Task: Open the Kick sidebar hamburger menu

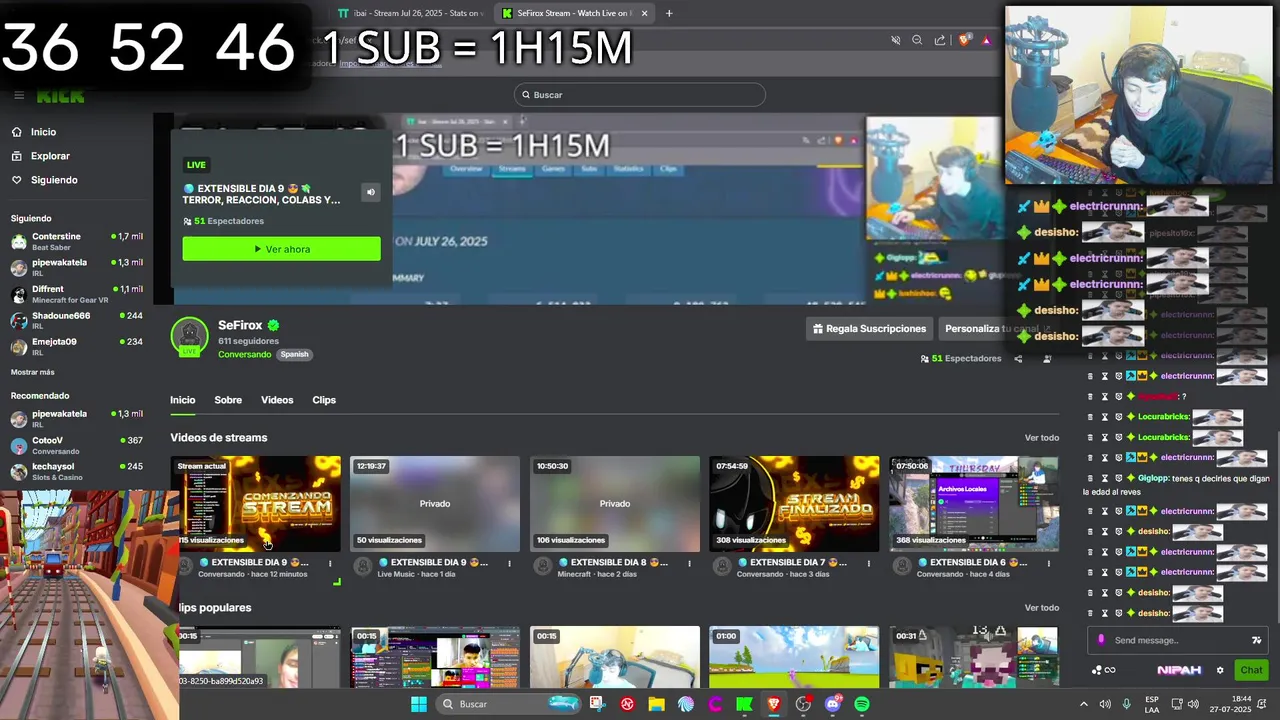Action: pyautogui.click(x=19, y=96)
